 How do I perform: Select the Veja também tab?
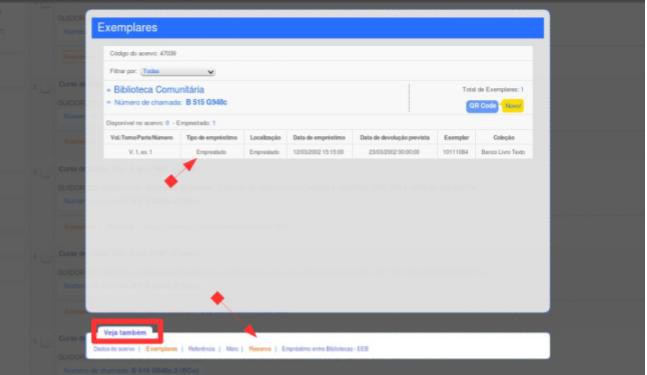tap(125, 332)
